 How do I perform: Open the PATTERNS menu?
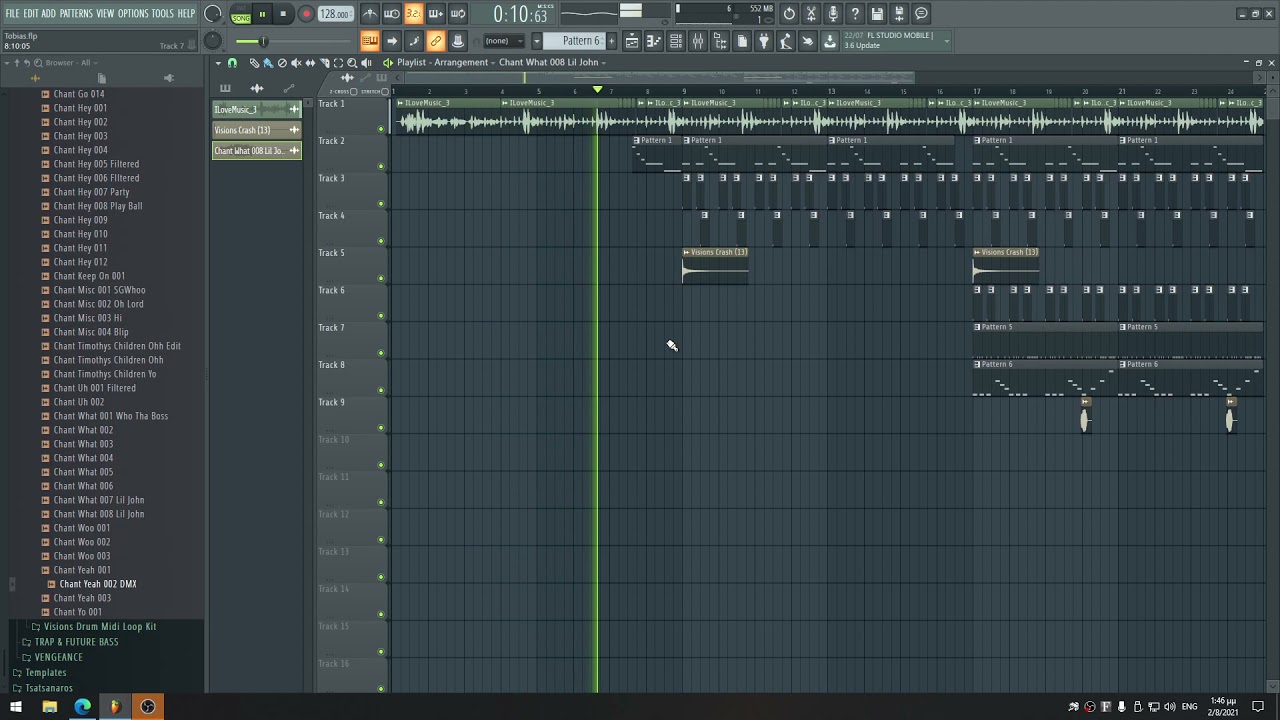pyautogui.click(x=76, y=13)
